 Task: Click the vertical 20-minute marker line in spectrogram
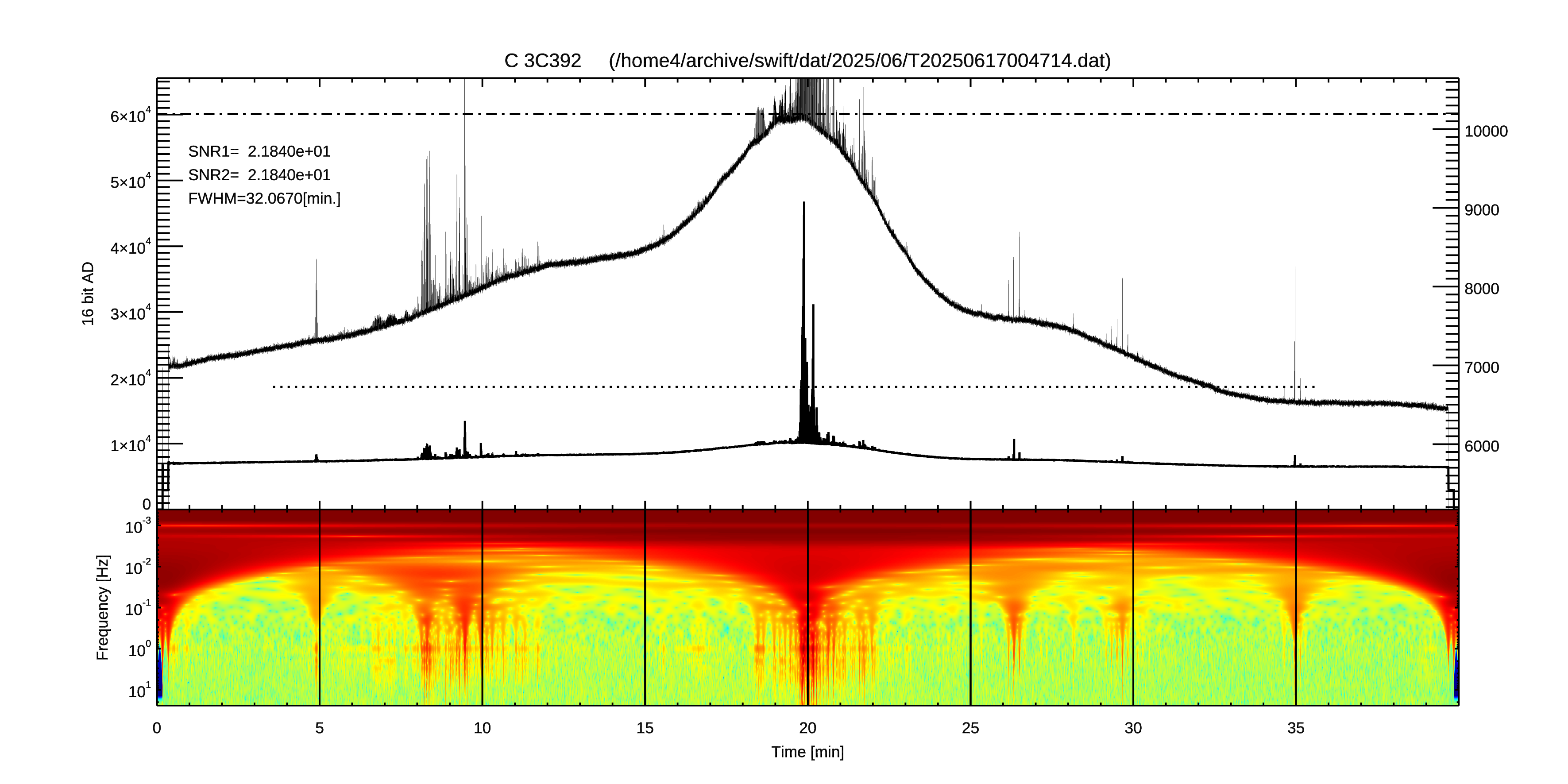(x=808, y=607)
